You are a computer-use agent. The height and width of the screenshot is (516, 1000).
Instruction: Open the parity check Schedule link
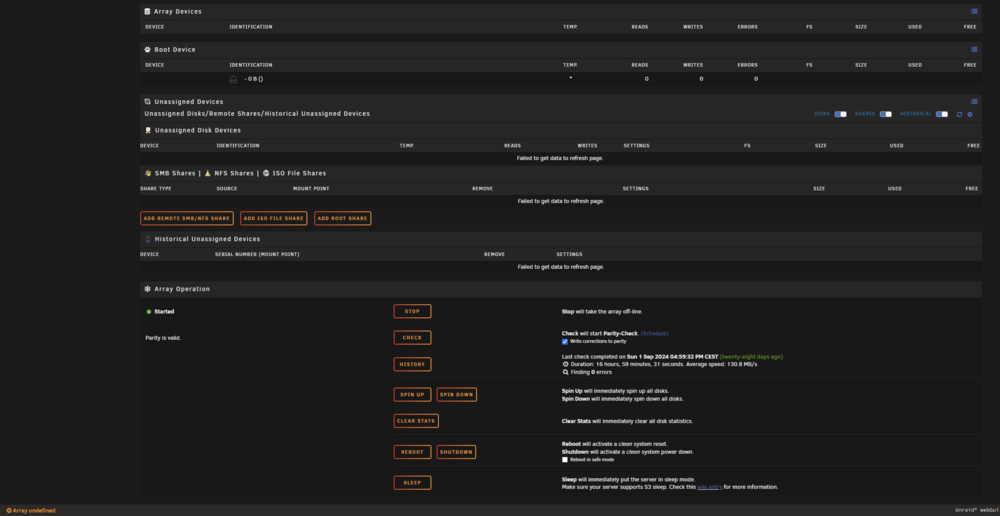(x=654, y=334)
